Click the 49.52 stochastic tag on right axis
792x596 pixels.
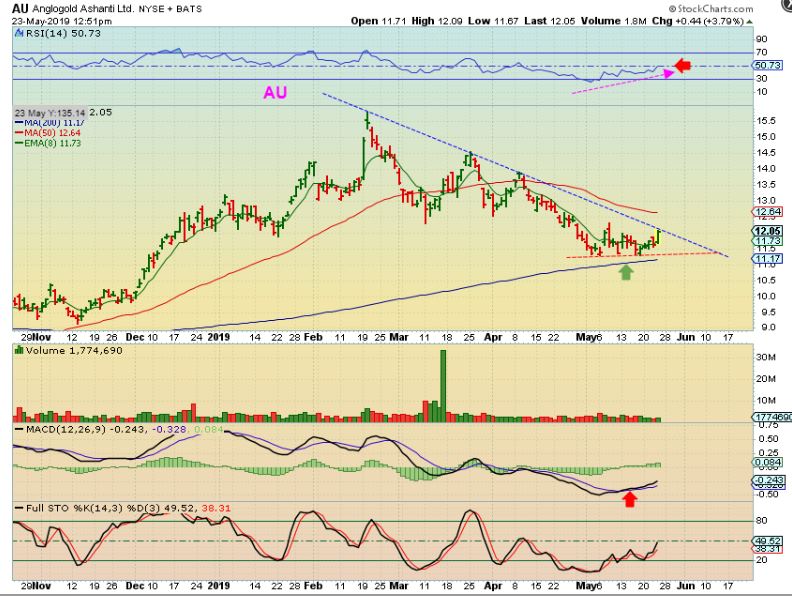pyautogui.click(x=767, y=540)
